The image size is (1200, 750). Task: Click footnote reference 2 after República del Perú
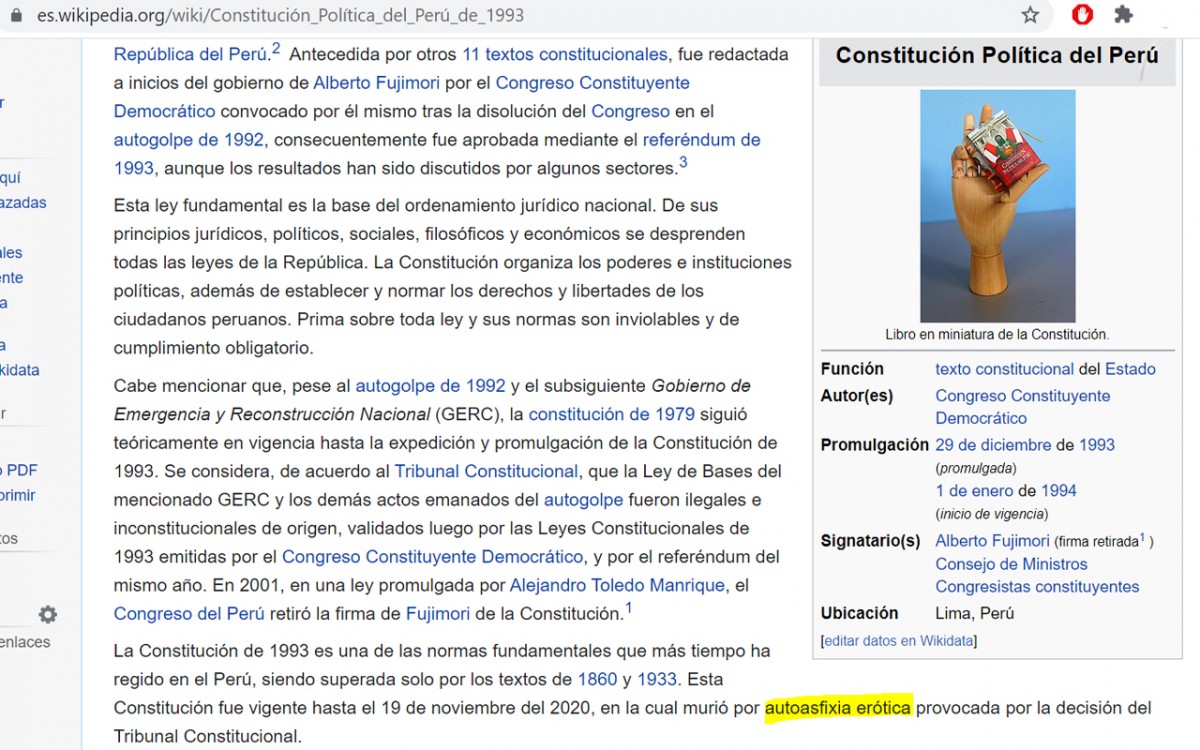tap(276, 48)
